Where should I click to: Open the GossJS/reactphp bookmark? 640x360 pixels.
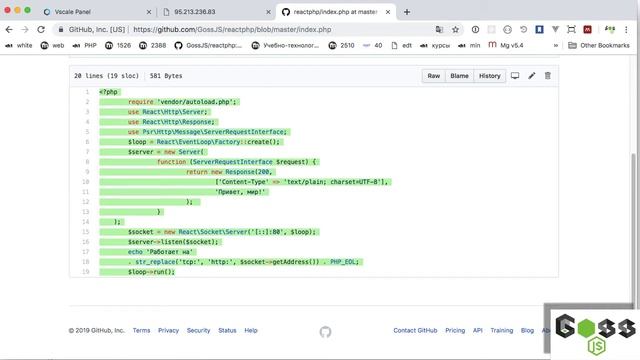pyautogui.click(x=208, y=45)
